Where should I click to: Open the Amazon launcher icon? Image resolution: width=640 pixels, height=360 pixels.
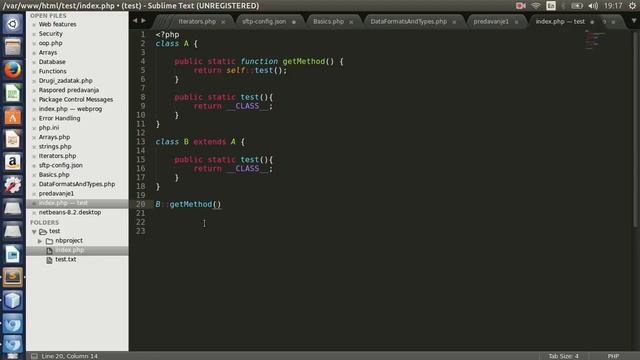click(13, 162)
